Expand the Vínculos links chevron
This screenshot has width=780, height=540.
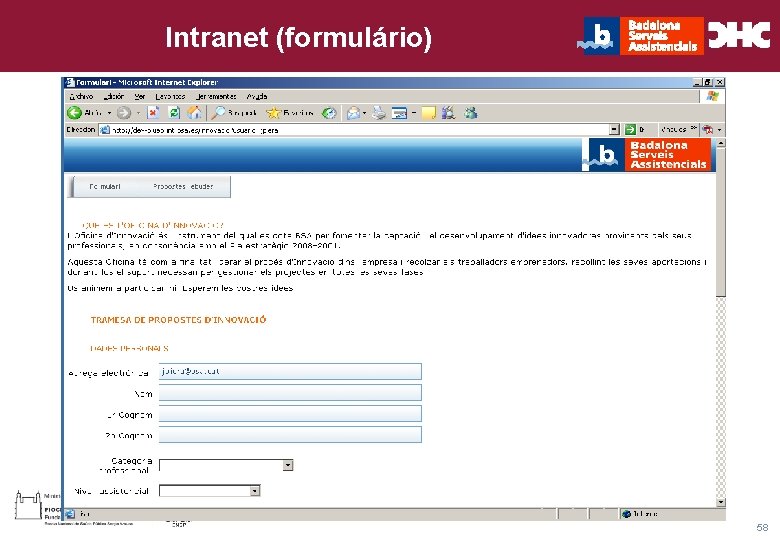[694, 128]
